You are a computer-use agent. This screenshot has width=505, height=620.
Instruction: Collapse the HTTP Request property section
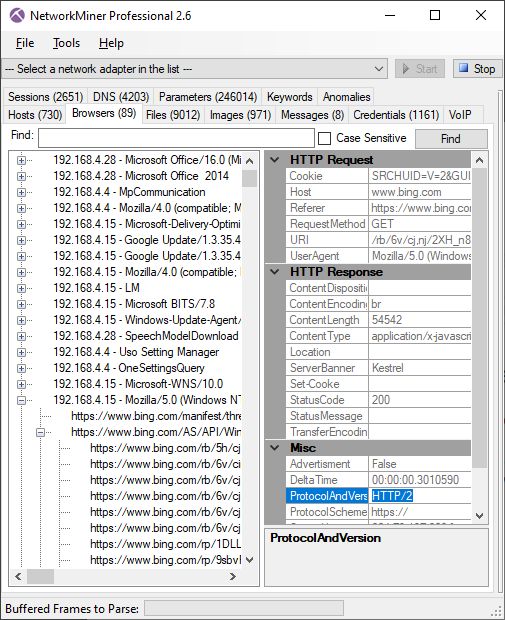[275, 160]
